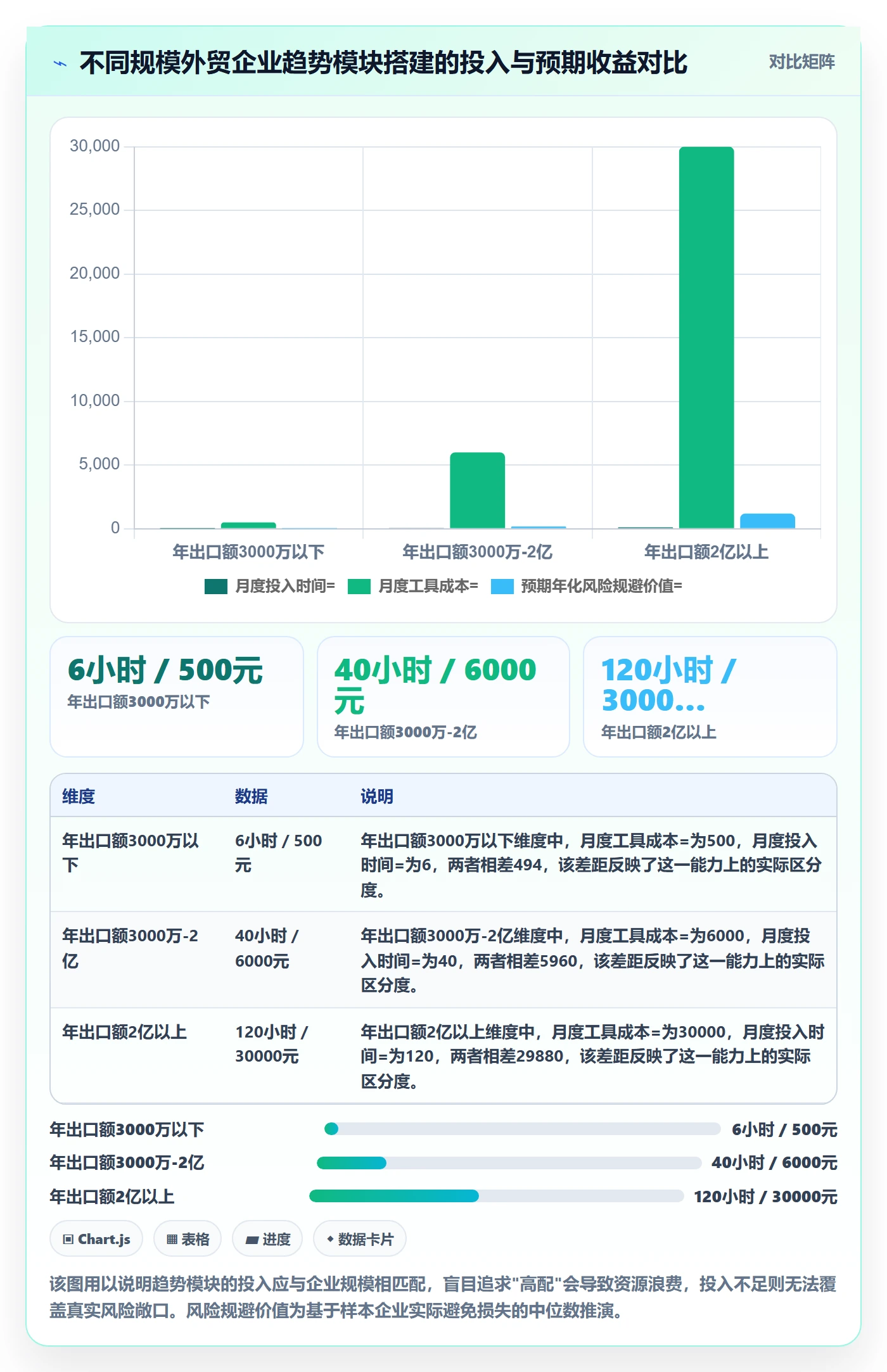The height and width of the screenshot is (1372, 887).
Task: Select the 6小时 / 500元 stat card
Action: tap(177, 696)
